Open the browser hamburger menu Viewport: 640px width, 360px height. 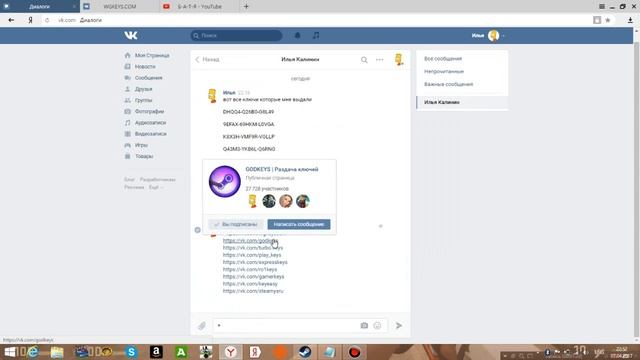[x=602, y=7]
